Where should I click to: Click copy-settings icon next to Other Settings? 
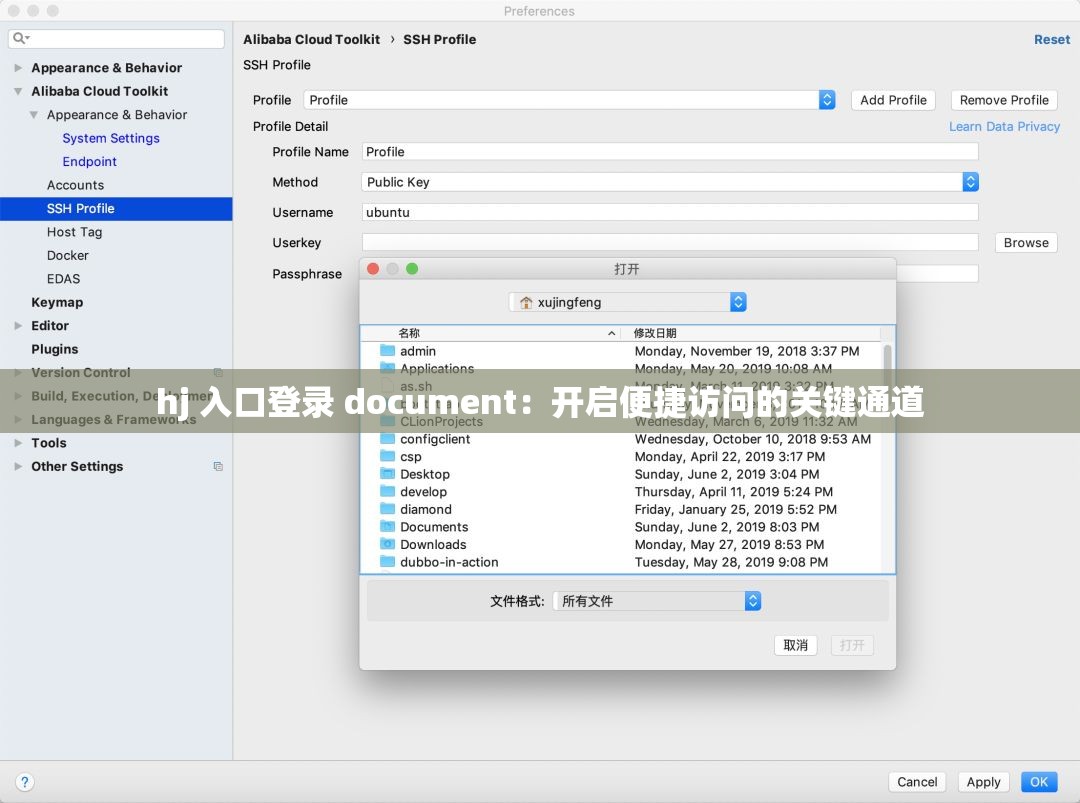click(218, 465)
